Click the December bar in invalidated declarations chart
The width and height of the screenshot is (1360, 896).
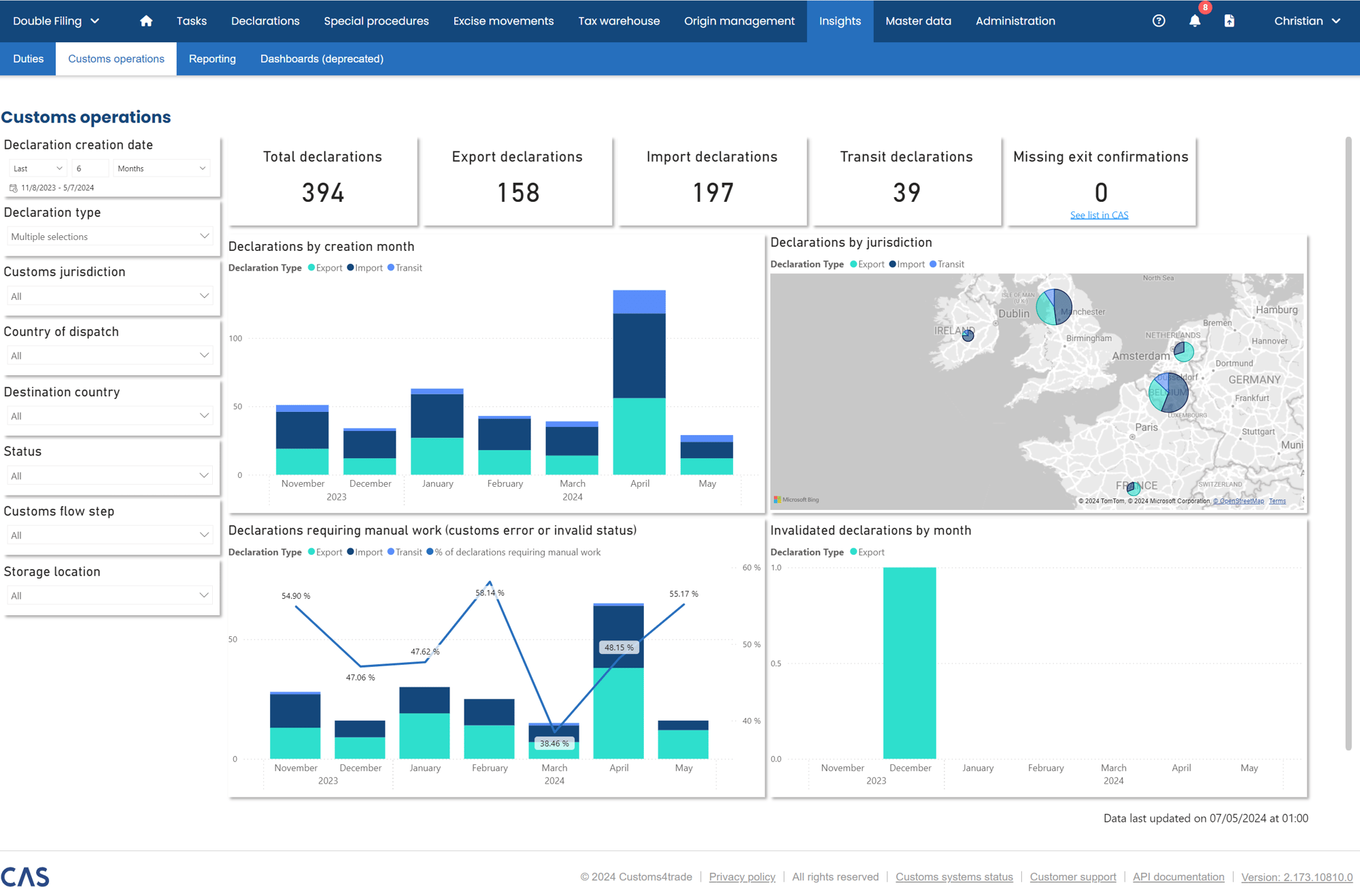(x=909, y=663)
